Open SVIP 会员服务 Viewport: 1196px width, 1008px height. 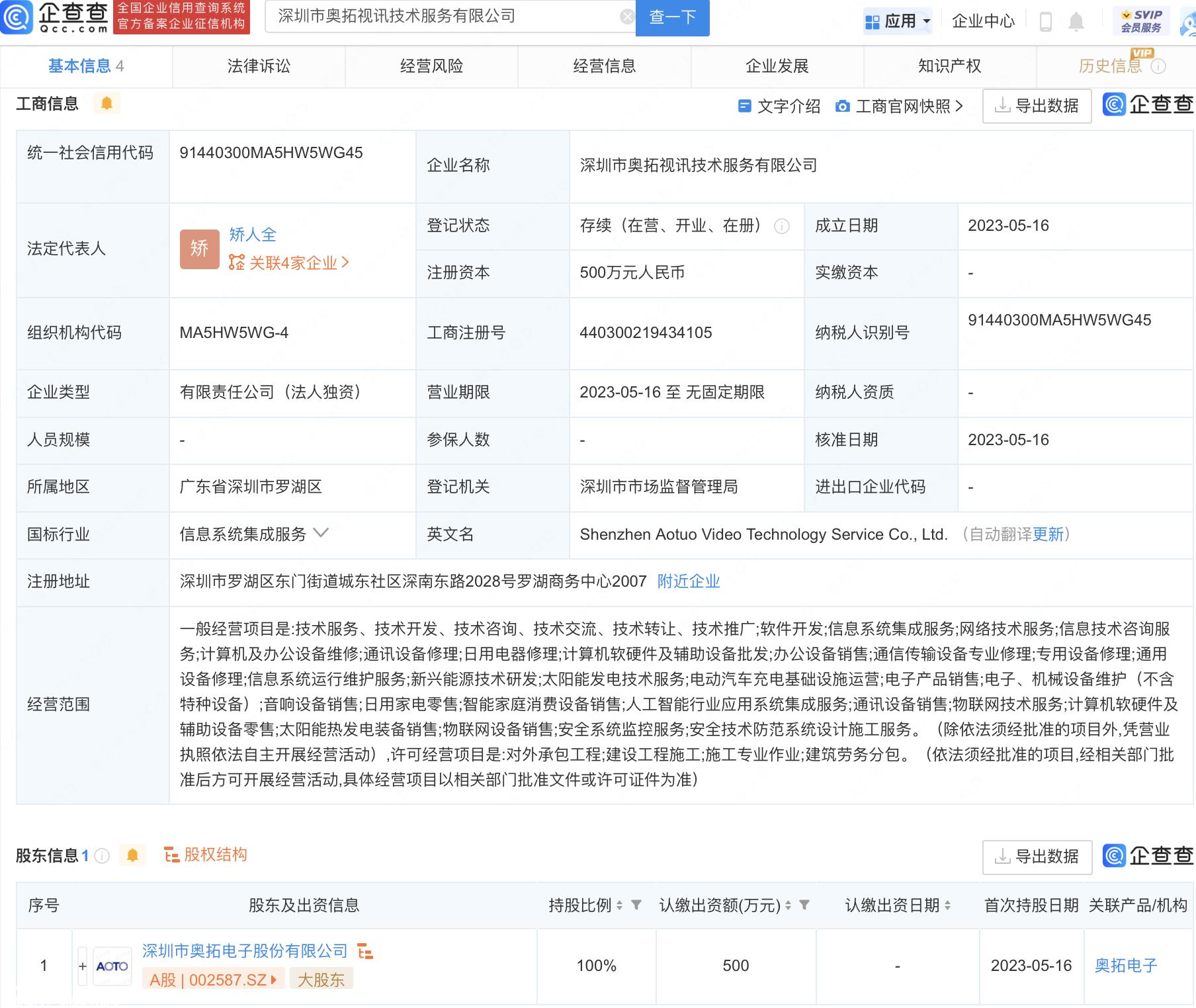(1141, 21)
